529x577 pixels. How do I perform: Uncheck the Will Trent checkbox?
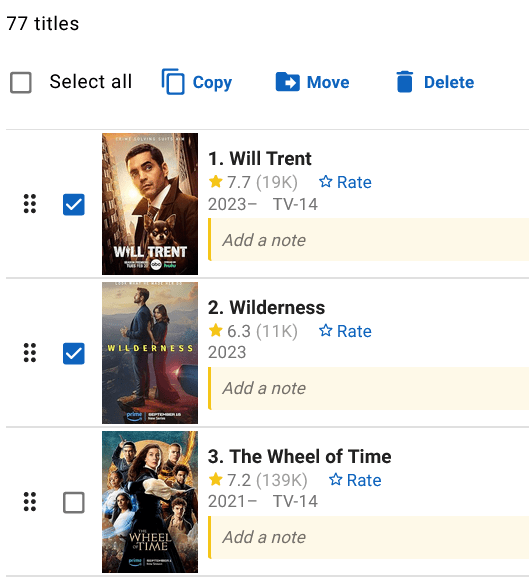(74, 204)
